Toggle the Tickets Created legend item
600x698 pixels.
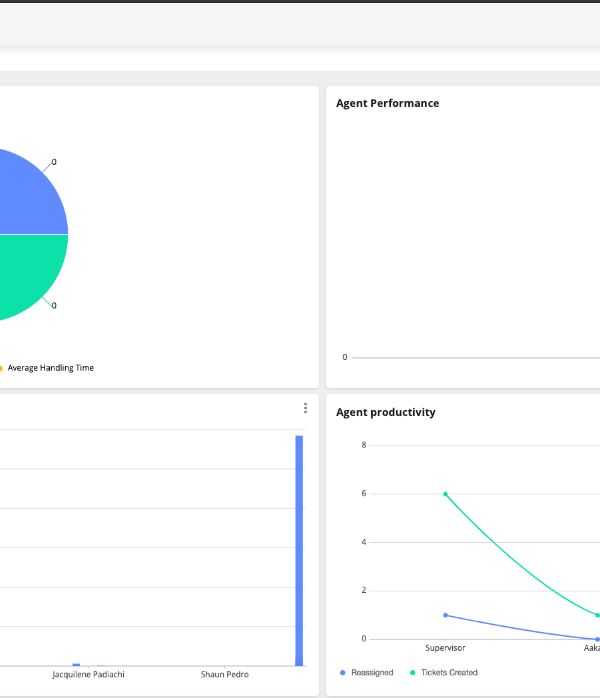coord(444,673)
